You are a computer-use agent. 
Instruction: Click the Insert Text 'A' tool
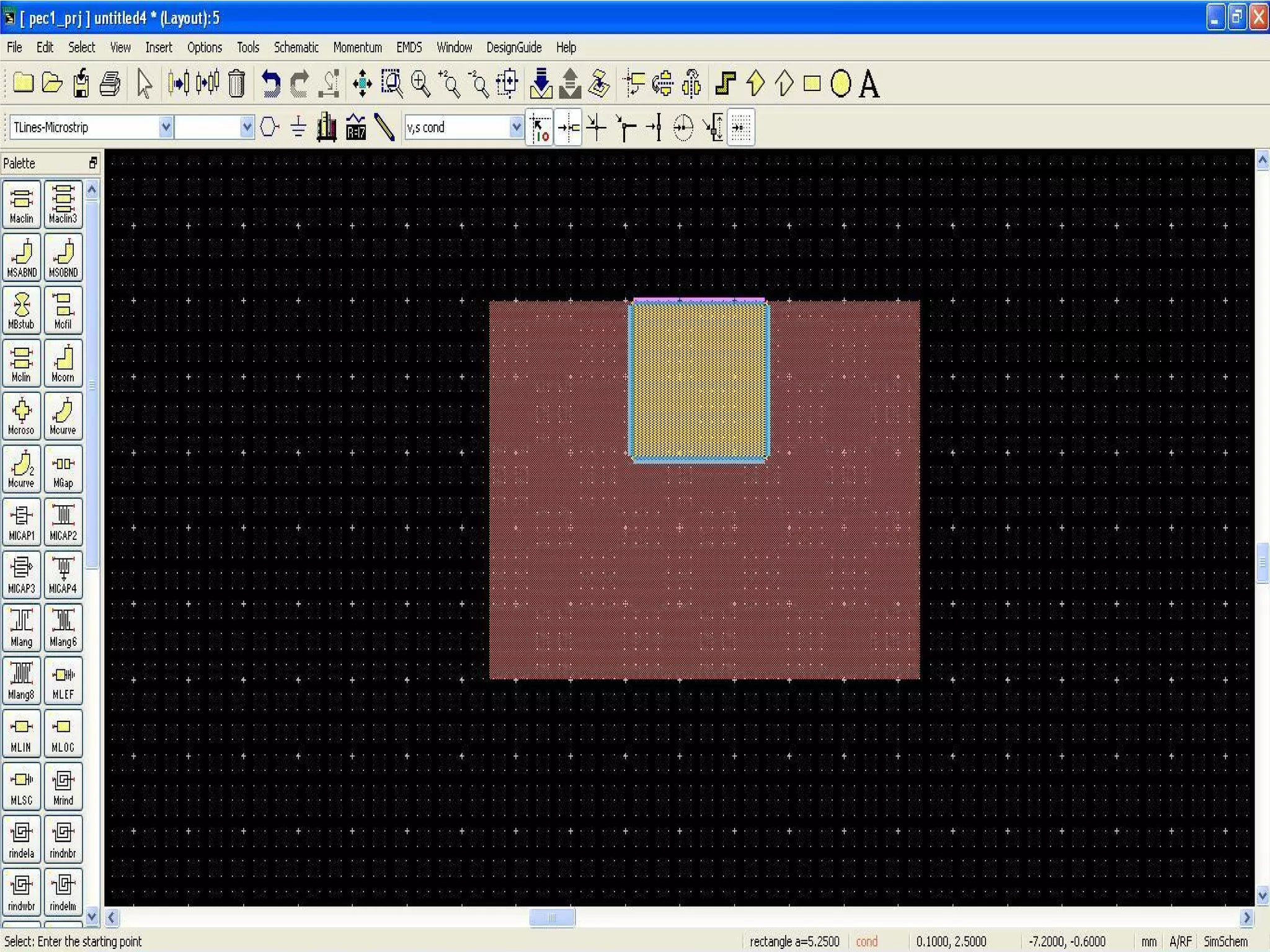coord(869,84)
